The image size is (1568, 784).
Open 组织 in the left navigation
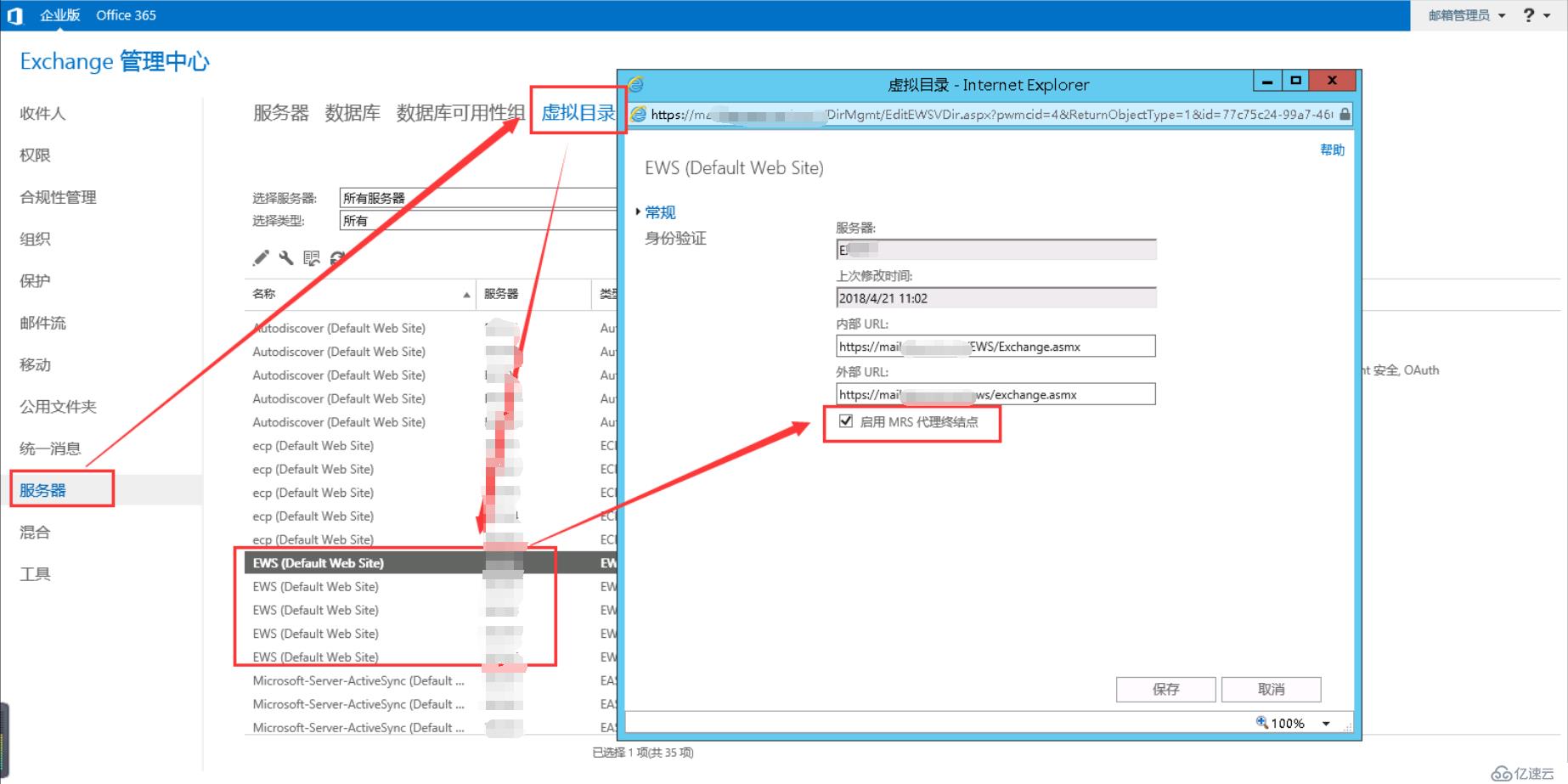(x=35, y=239)
